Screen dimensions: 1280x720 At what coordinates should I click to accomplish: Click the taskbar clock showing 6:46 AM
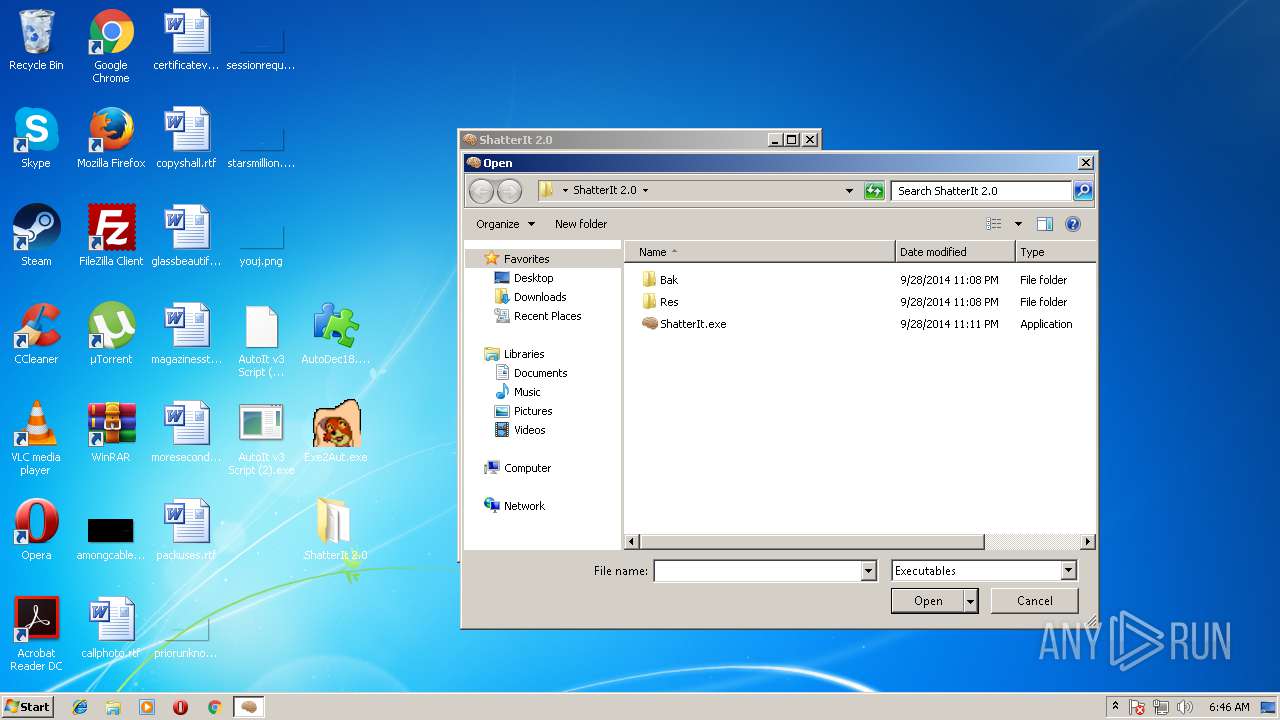[1228, 707]
